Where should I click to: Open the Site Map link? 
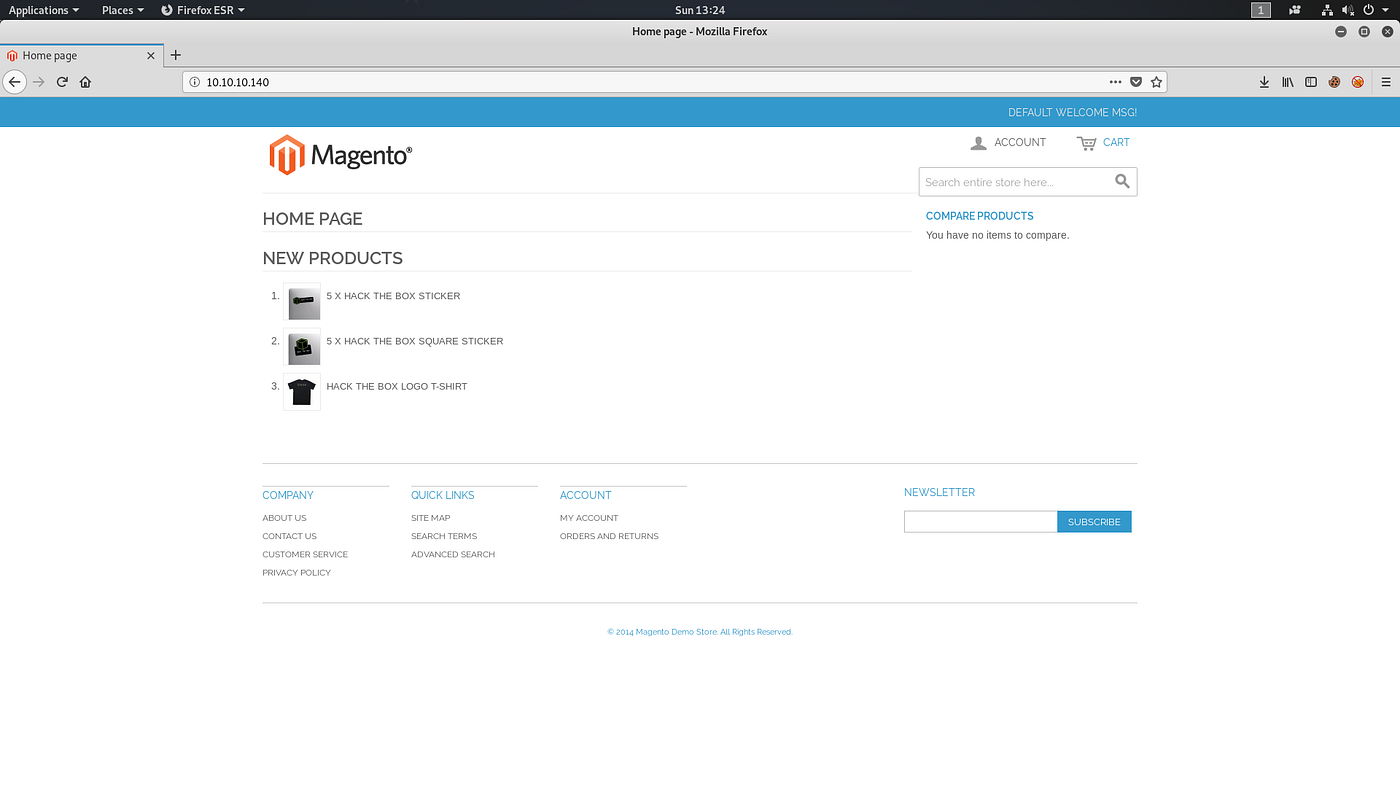(x=431, y=518)
